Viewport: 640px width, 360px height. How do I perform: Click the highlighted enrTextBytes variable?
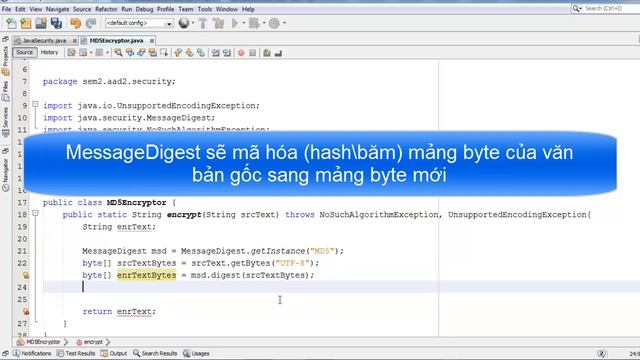(x=147, y=275)
